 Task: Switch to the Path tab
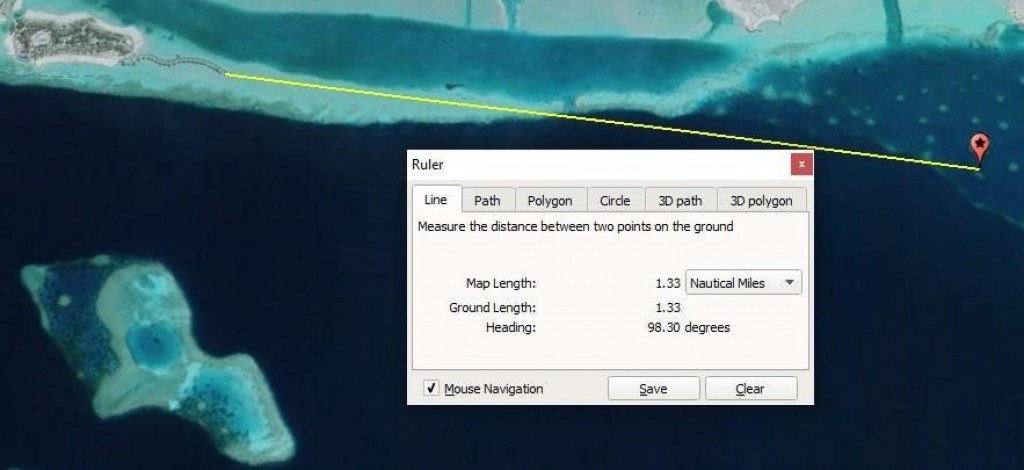[x=487, y=200]
